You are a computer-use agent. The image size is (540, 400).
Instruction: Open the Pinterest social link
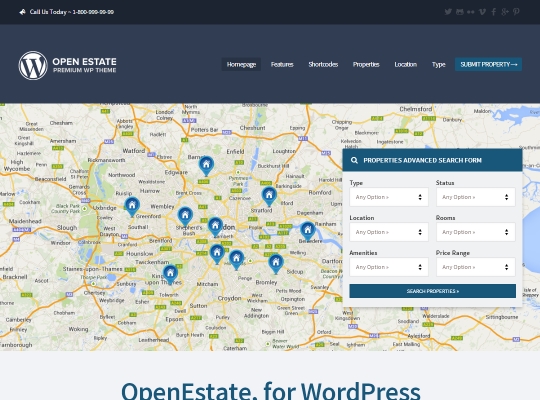pos(516,12)
